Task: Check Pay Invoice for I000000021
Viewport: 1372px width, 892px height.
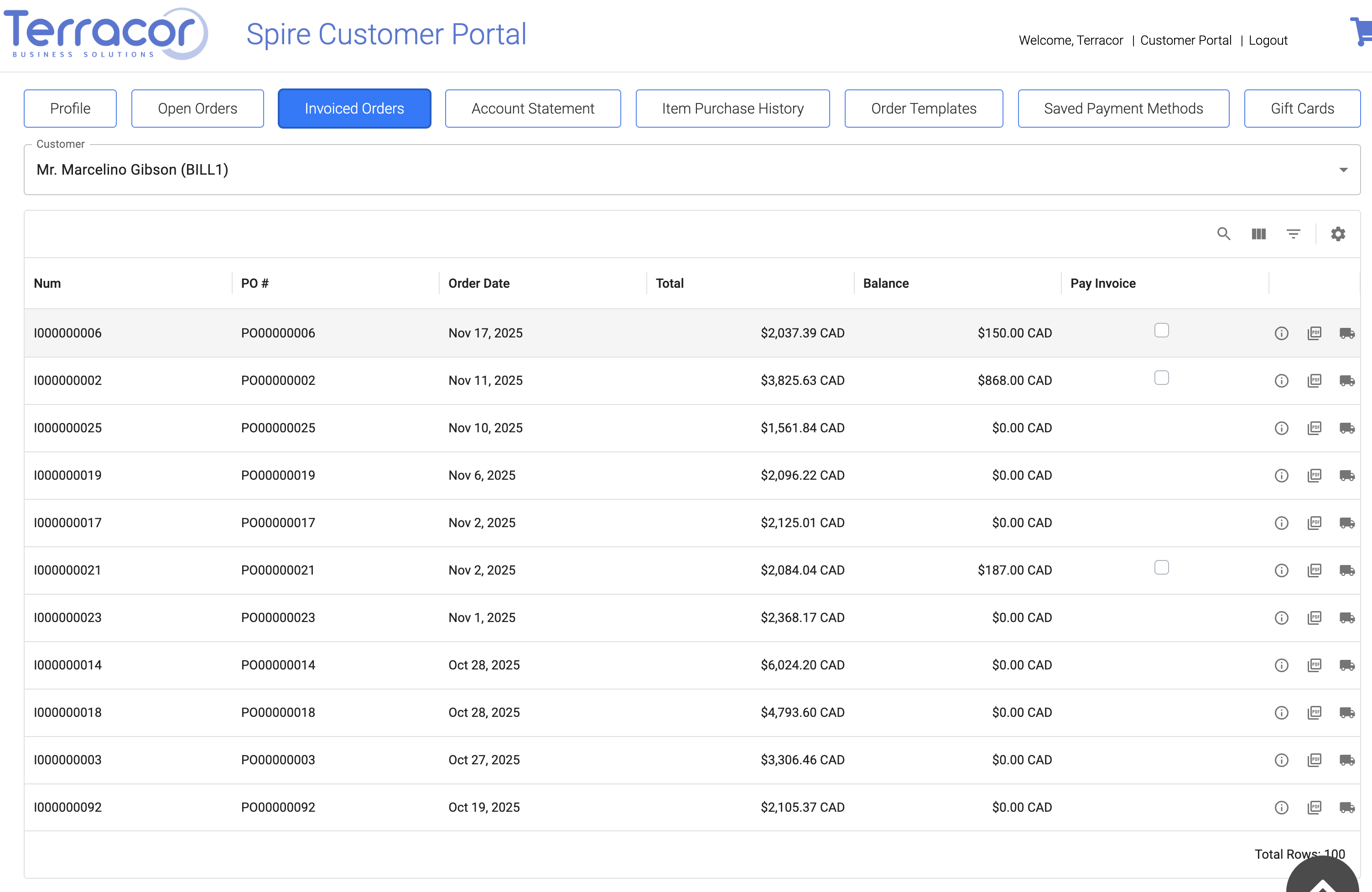Action: [x=1161, y=567]
